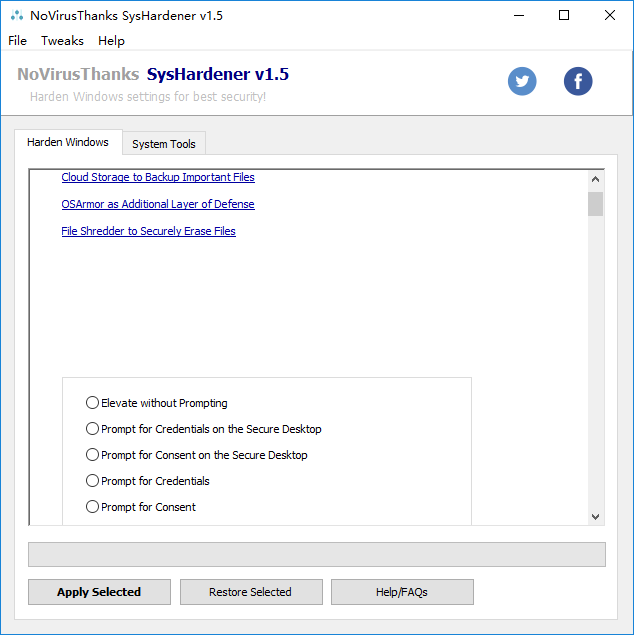Screen dimensions: 634x635
Task: Open the Twitter page icon
Action: 522,81
